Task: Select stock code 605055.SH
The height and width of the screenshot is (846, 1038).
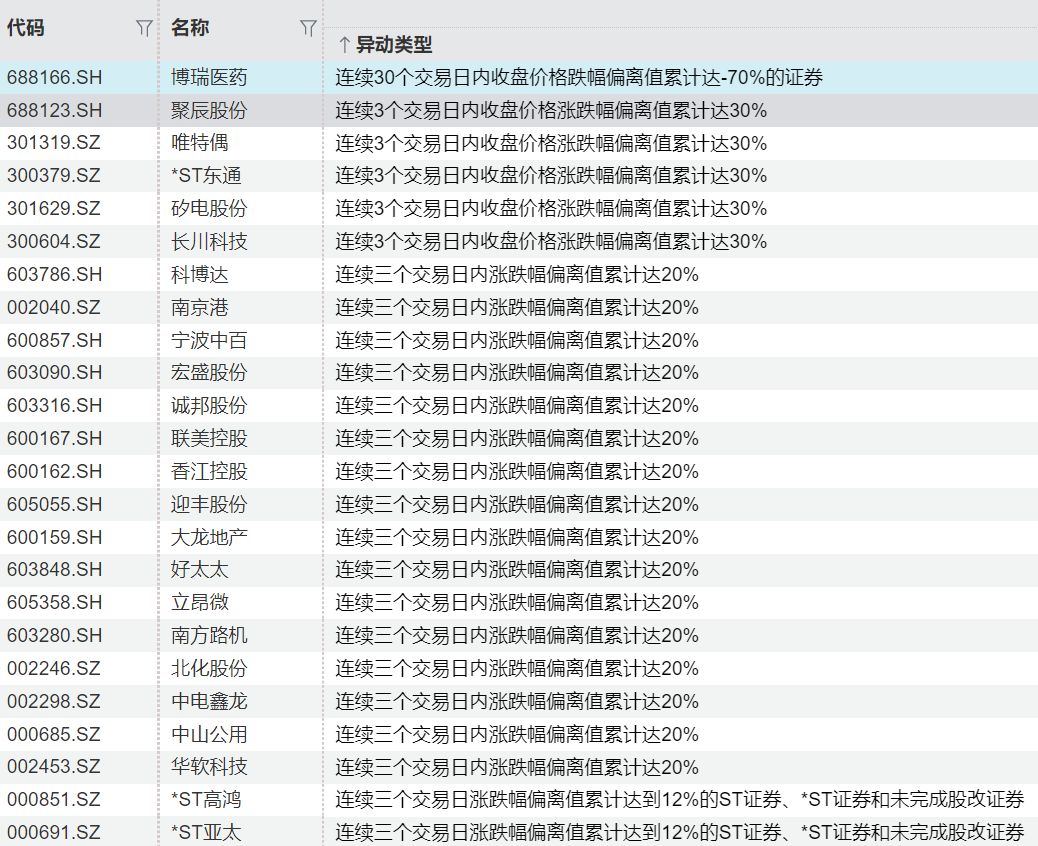Action: tap(55, 504)
